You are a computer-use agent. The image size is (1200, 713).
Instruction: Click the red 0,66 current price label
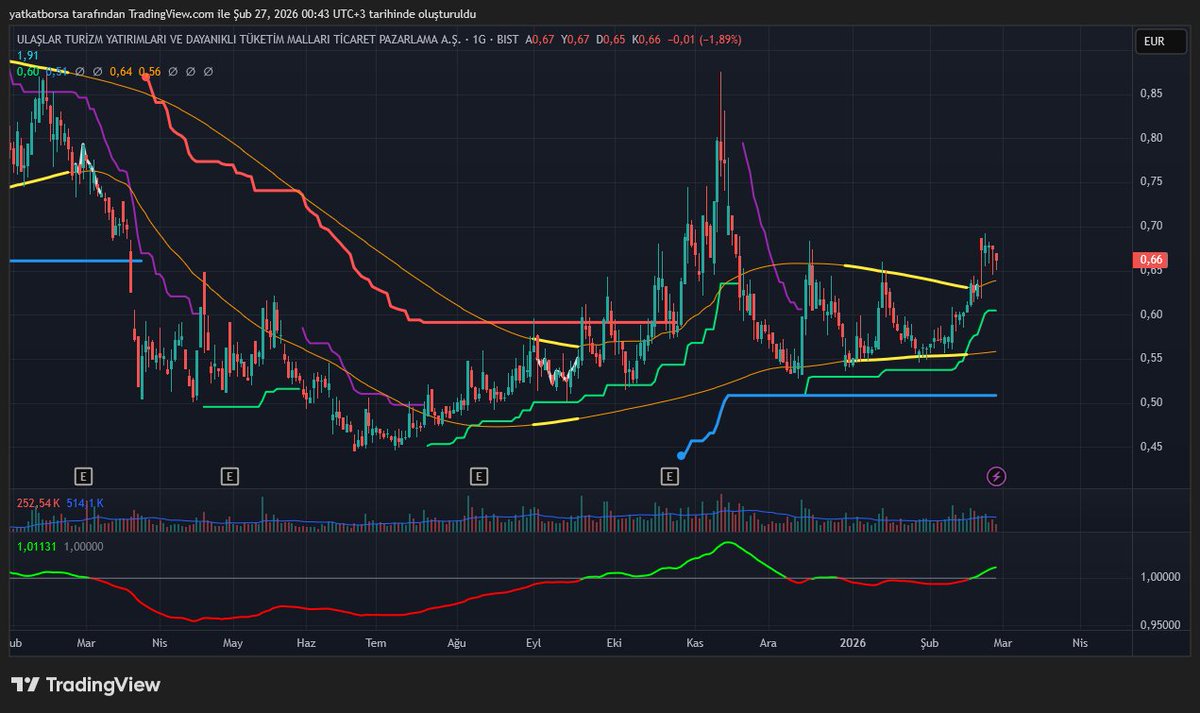pyautogui.click(x=1150, y=261)
